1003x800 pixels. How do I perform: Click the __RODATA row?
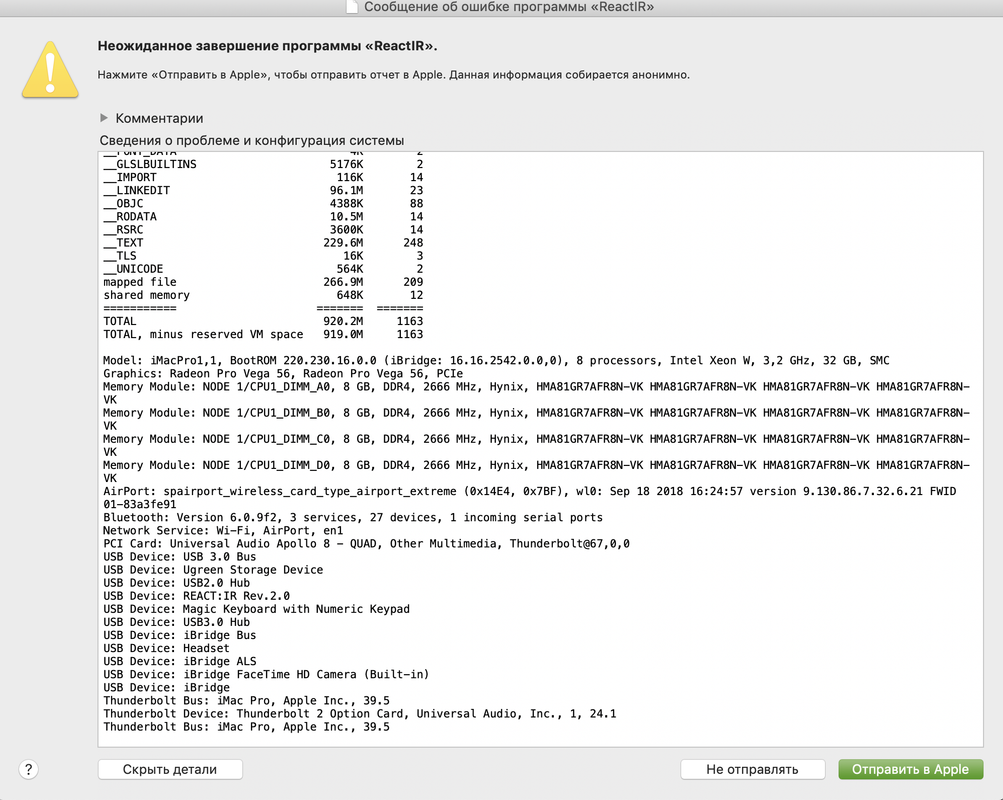[x=263, y=217]
